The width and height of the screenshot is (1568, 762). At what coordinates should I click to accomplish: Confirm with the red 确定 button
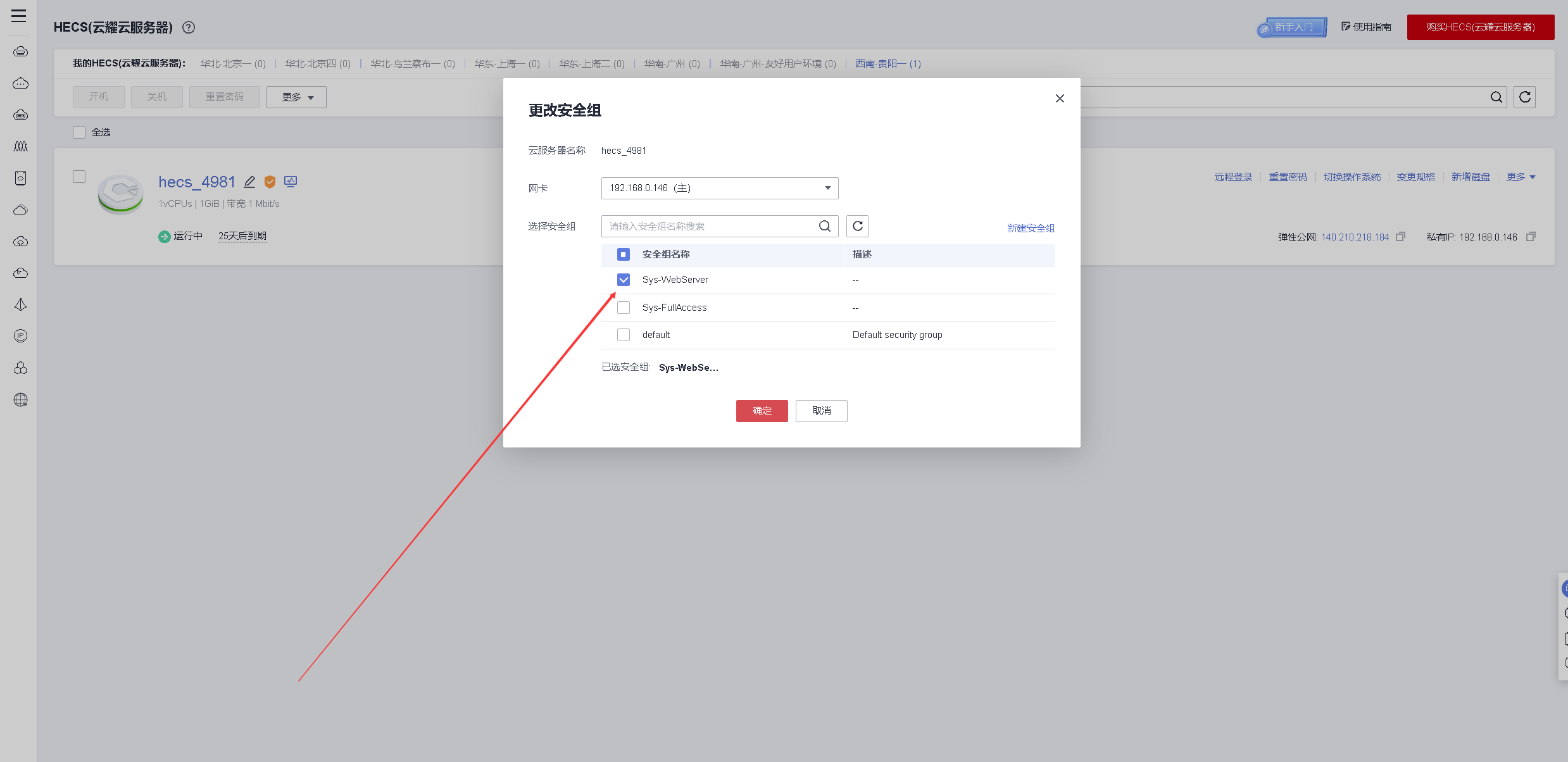[762, 411]
